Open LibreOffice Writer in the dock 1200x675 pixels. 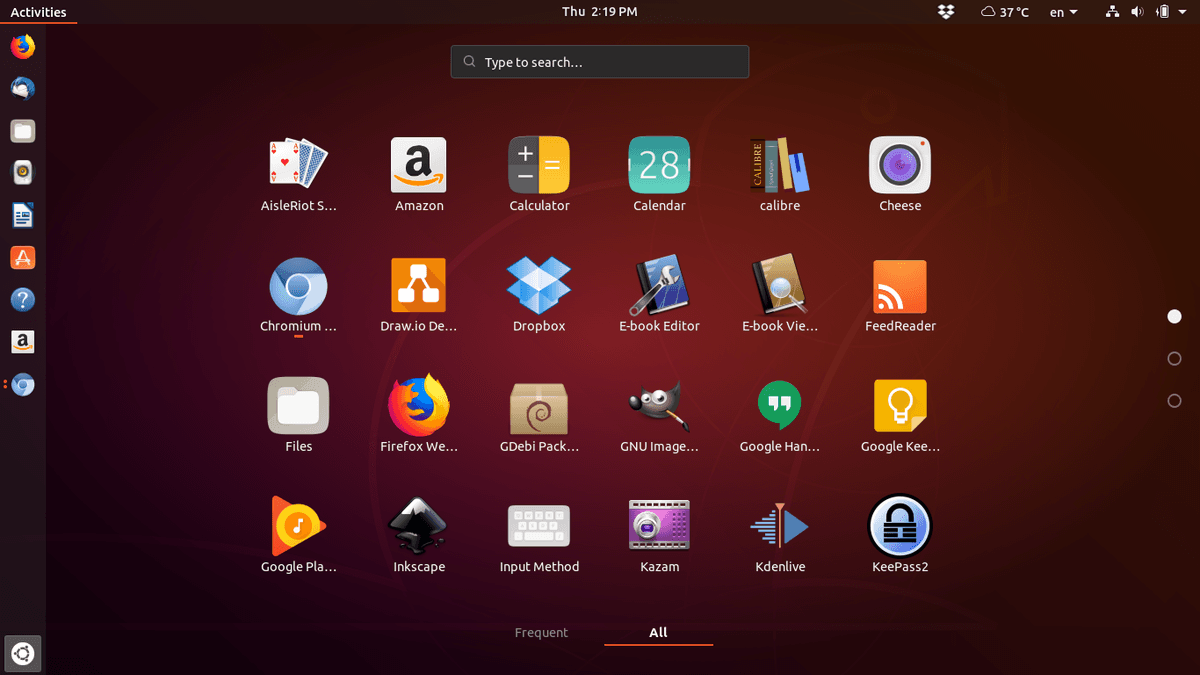[x=22, y=215]
